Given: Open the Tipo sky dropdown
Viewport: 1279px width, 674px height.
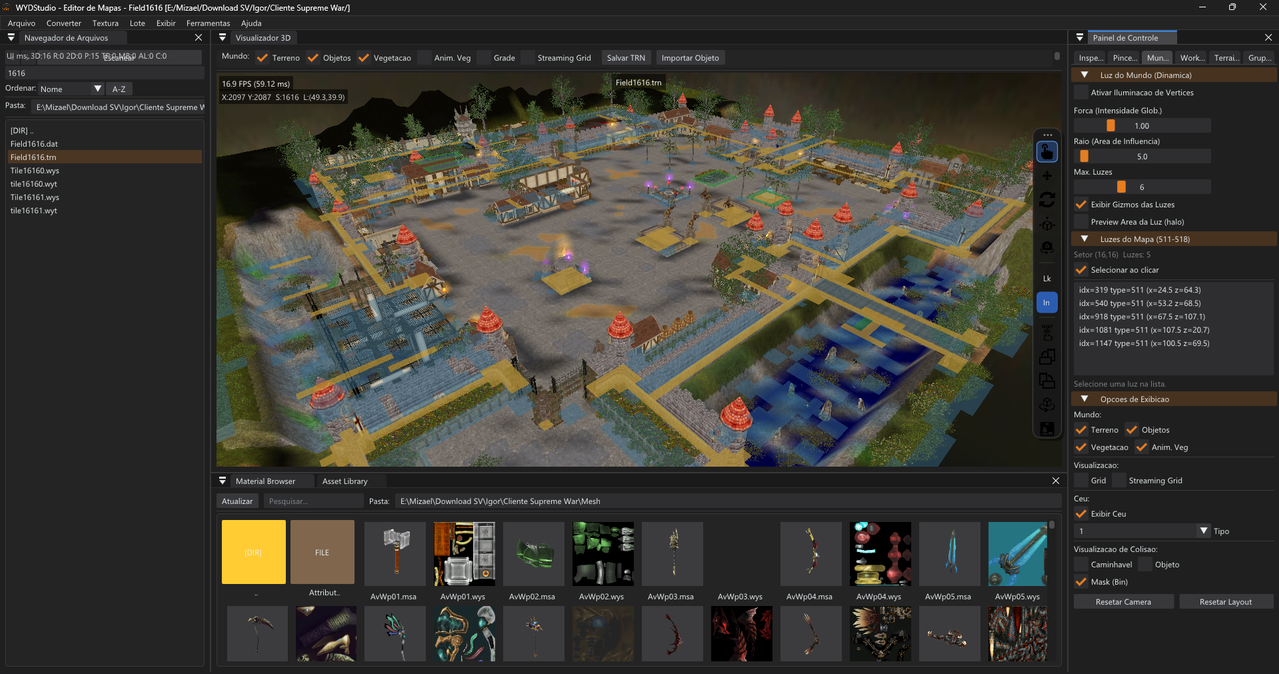Looking at the screenshot, I should 1142,531.
